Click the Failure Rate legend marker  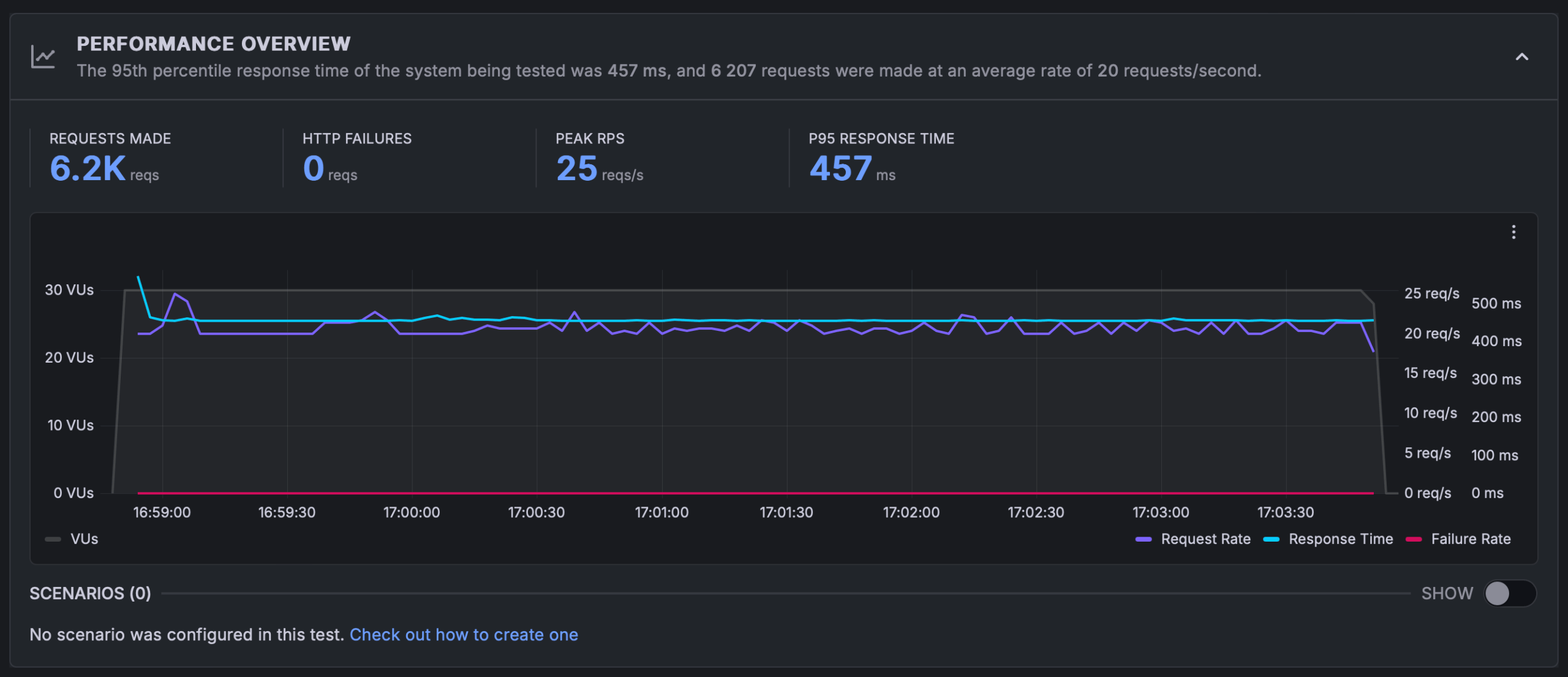point(1415,539)
